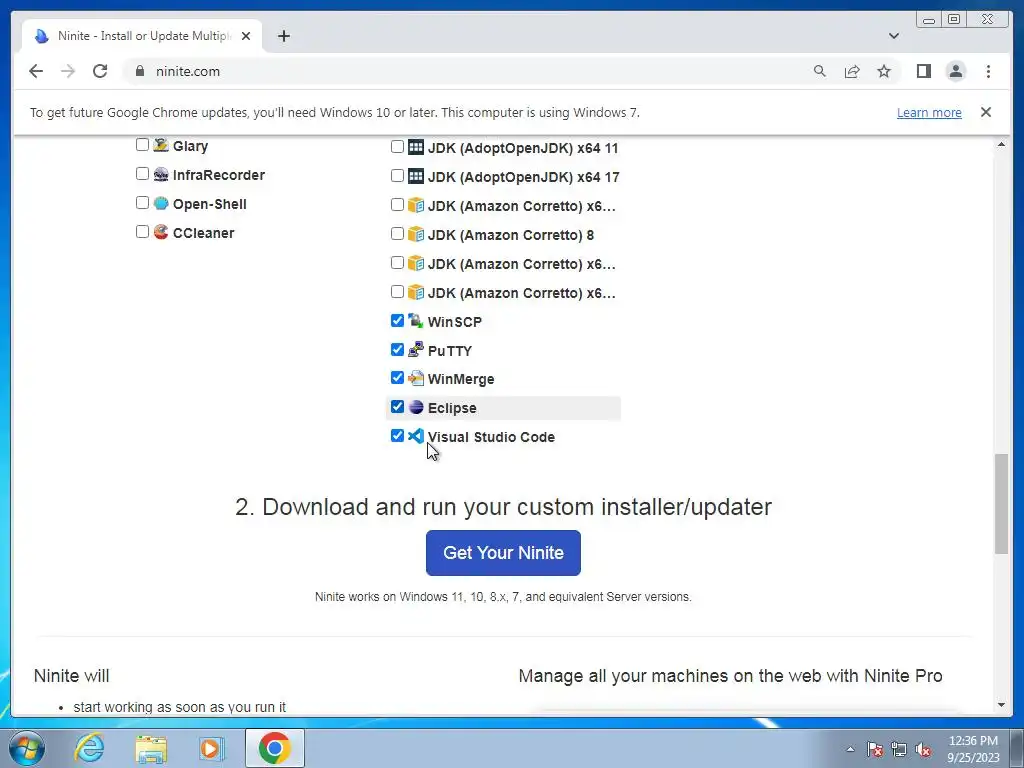Open Windows Explorer from the taskbar
The image size is (1024, 768).
[x=151, y=748]
